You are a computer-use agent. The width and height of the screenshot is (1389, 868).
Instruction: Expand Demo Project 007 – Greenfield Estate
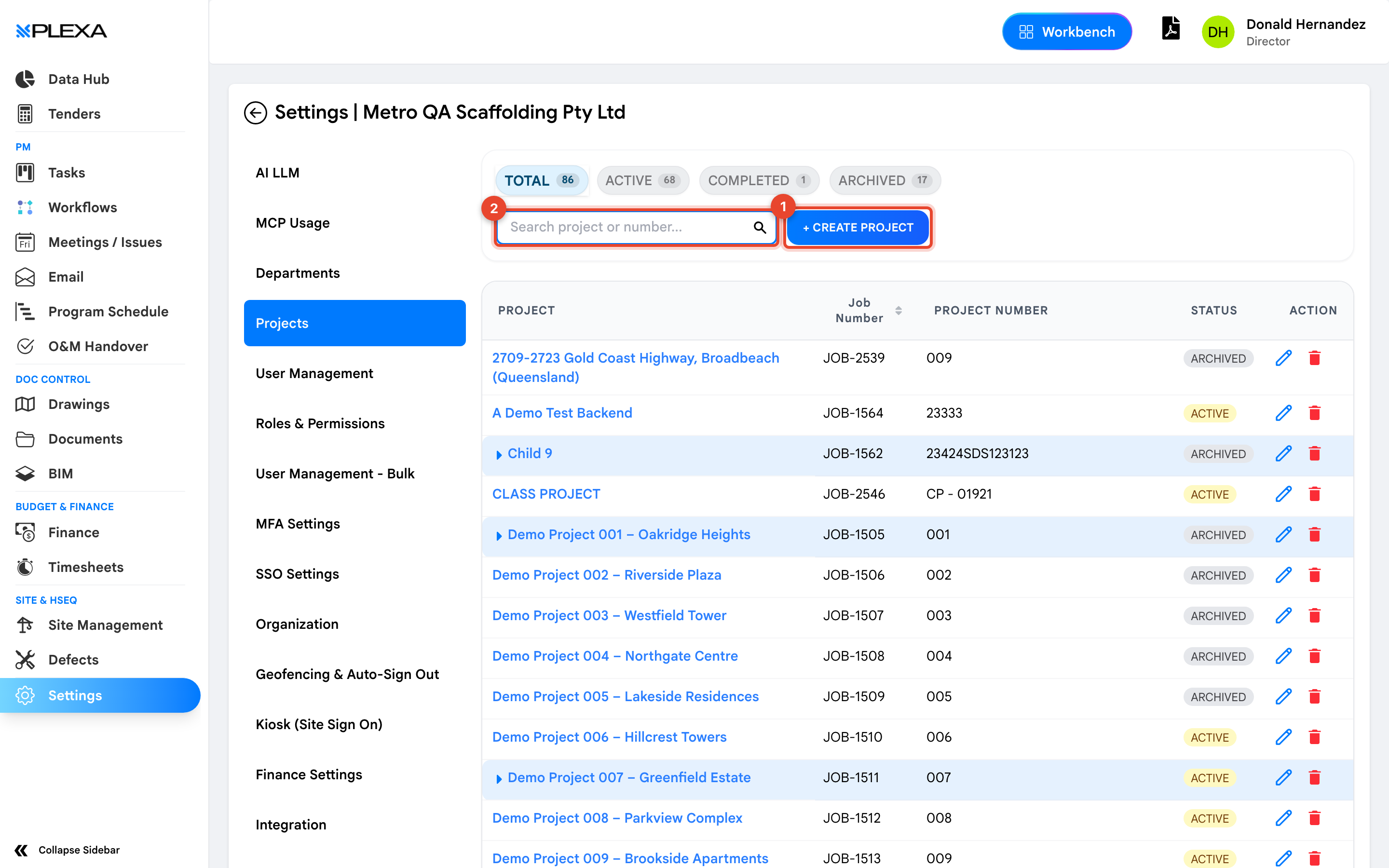tap(499, 778)
